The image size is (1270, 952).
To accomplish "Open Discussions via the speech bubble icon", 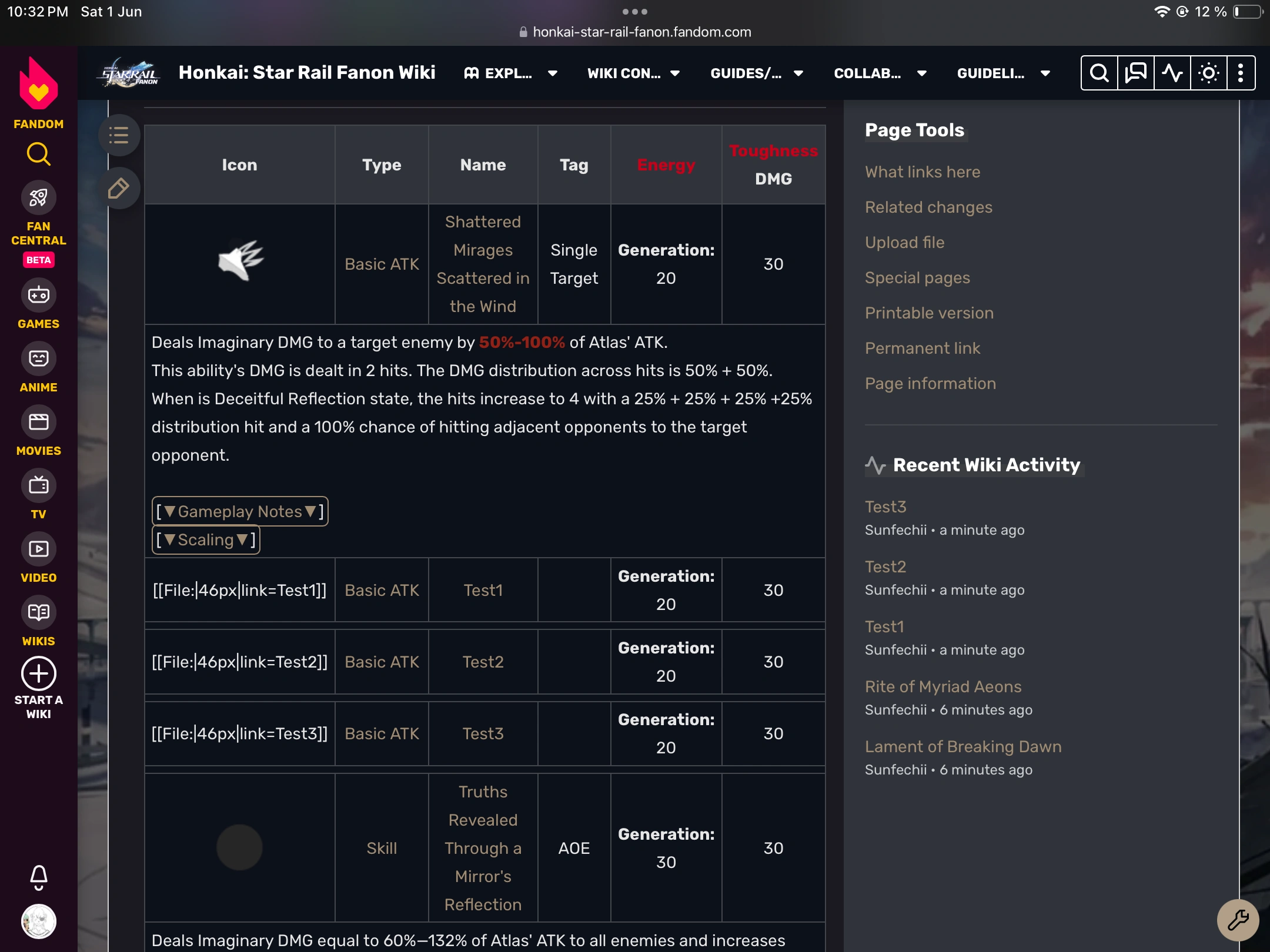I will [1135, 72].
